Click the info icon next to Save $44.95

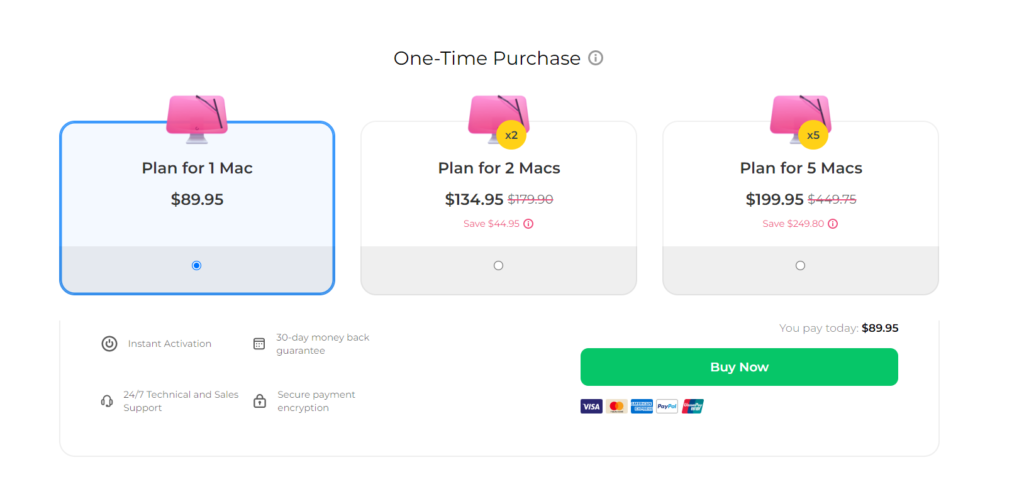(x=529, y=224)
